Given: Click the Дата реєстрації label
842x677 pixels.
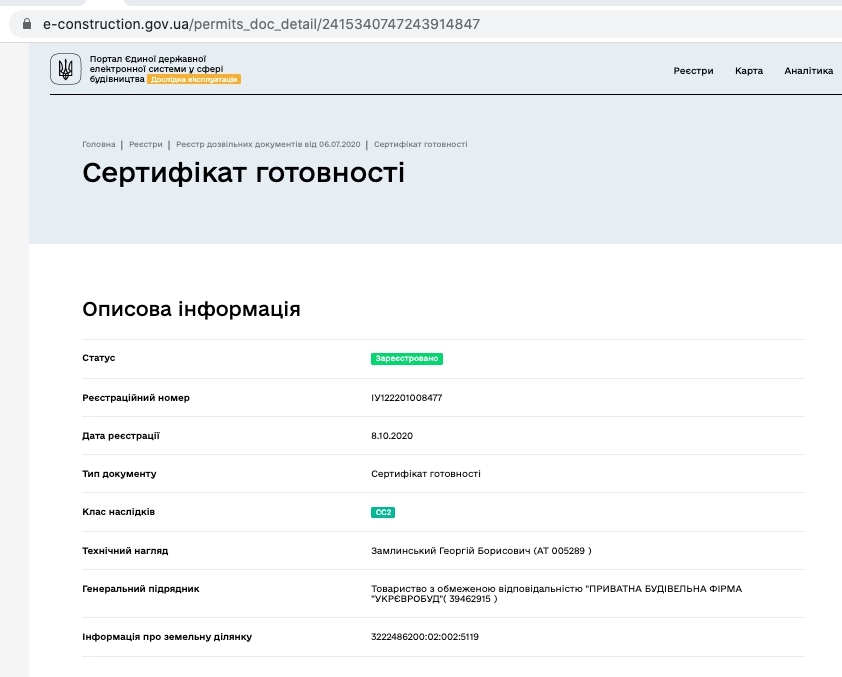Looking at the screenshot, I should click(121, 436).
